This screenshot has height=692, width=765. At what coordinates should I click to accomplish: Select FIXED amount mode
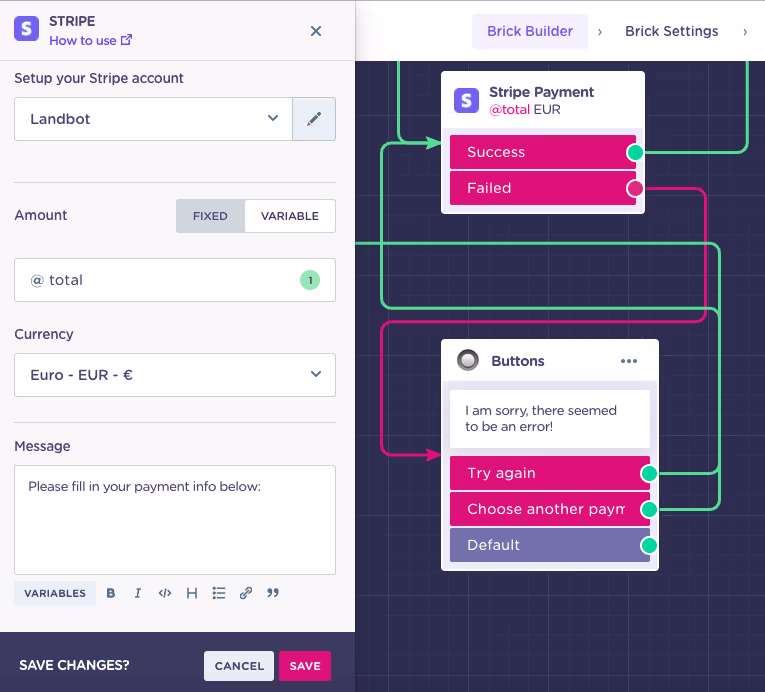pos(210,216)
